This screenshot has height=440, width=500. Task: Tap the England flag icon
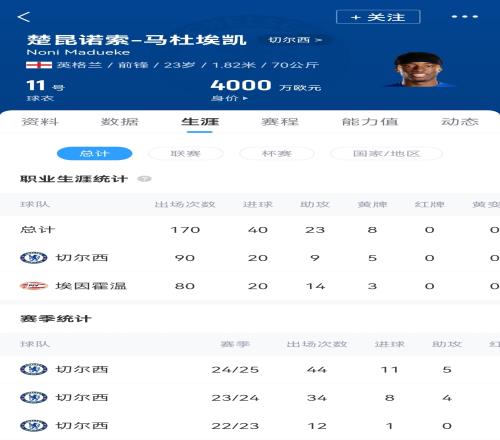pyautogui.click(x=39, y=65)
